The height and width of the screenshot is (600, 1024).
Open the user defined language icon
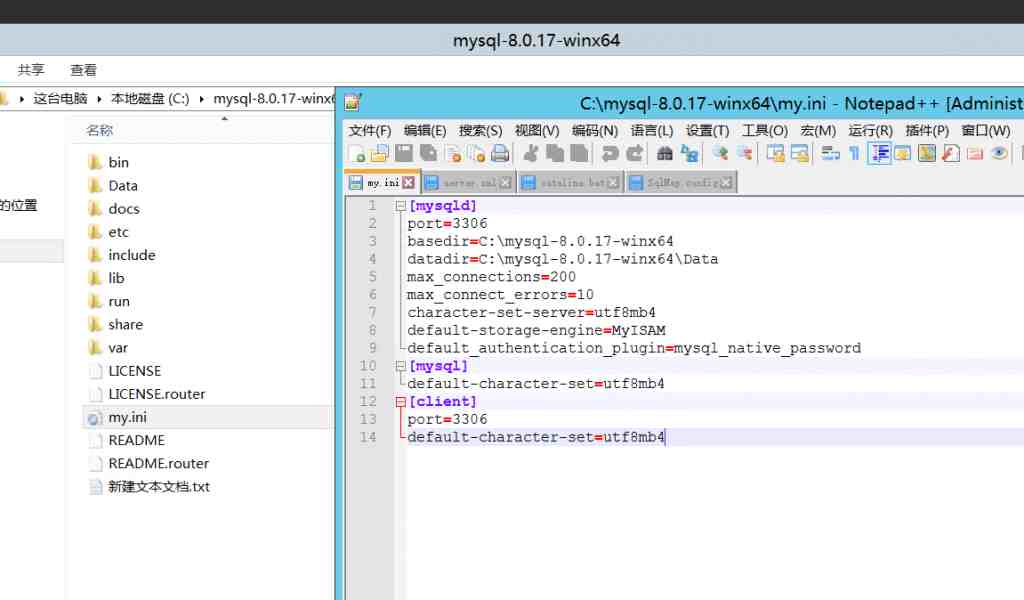903,153
